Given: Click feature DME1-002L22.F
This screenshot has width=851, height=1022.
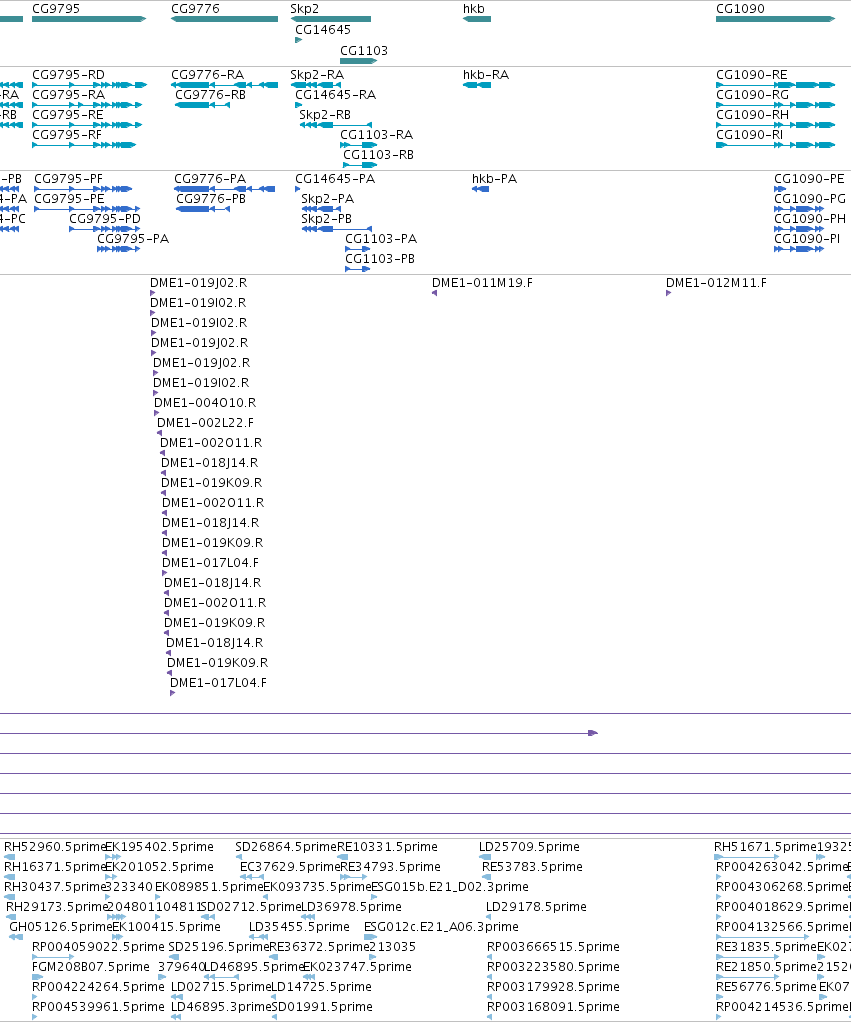Looking at the screenshot, I should tap(205, 423).
